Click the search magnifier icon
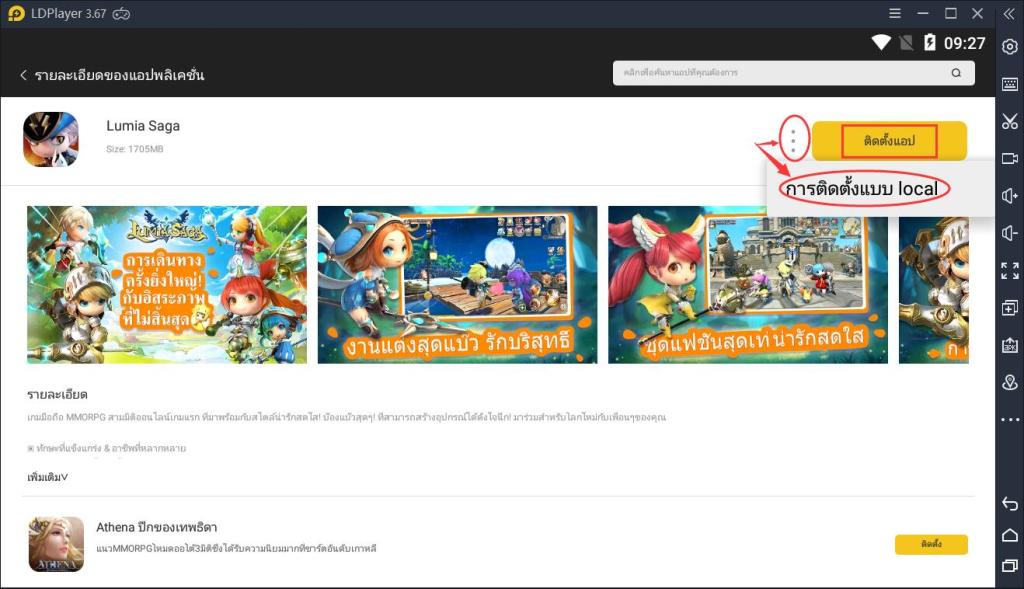Image resolution: width=1024 pixels, height=589 pixels. coord(956,72)
